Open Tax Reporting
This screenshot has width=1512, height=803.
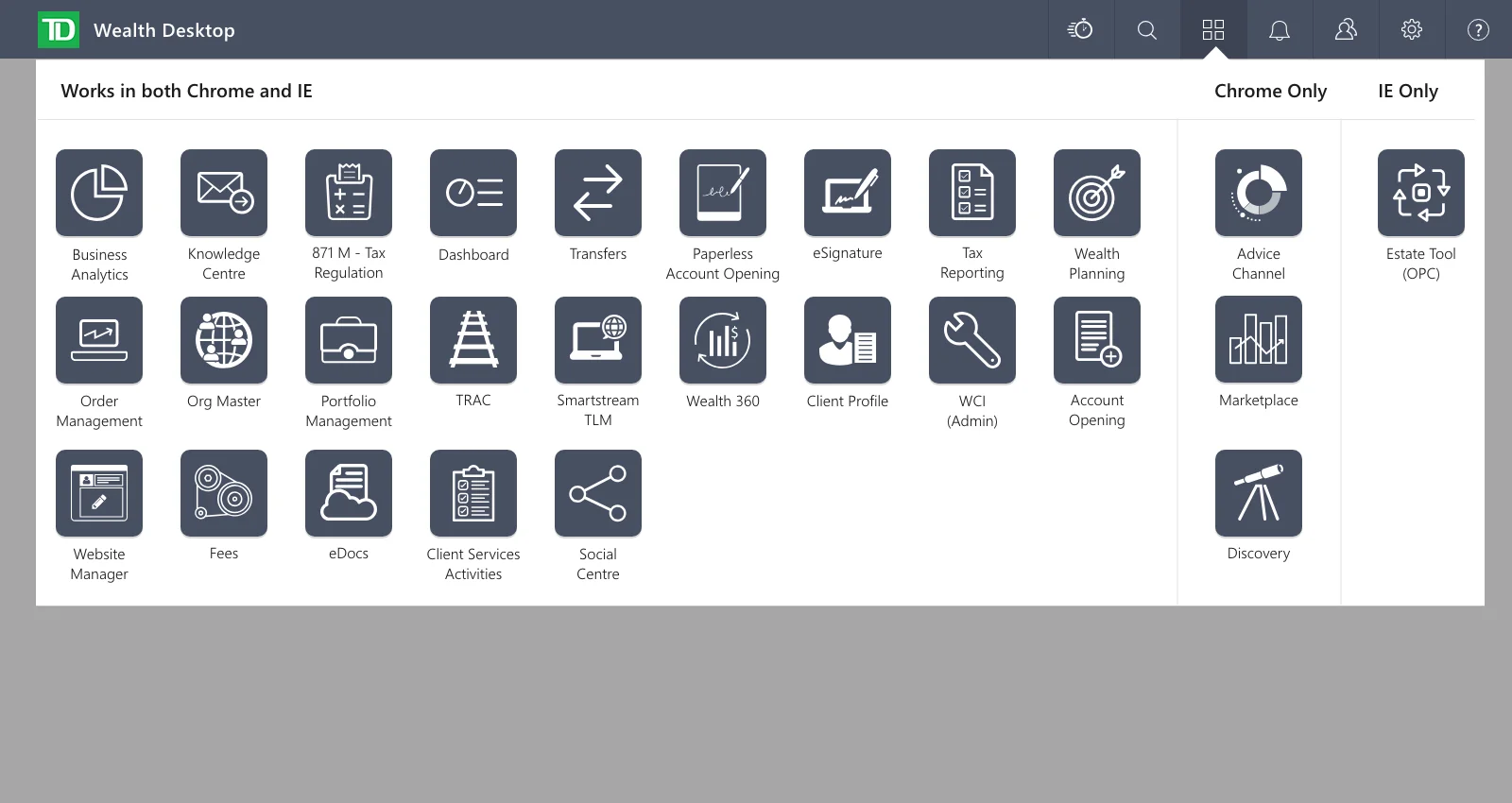[972, 193]
